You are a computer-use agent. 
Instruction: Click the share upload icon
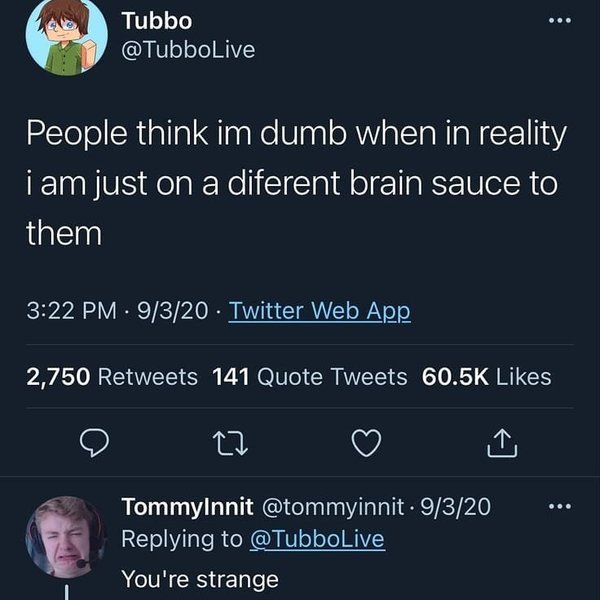503,441
